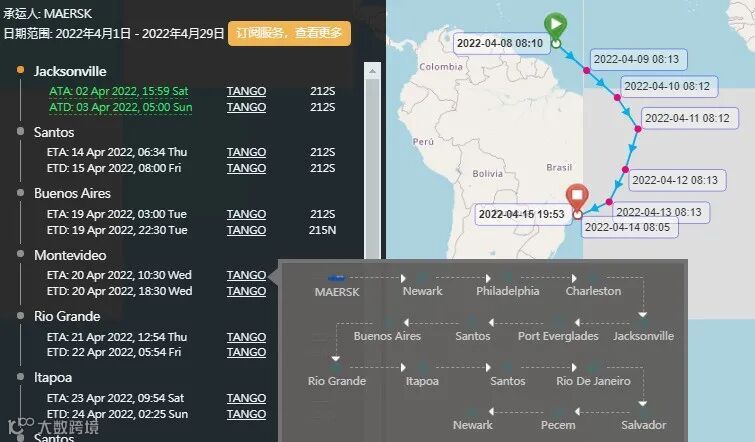Click the 2022-04-12 08:13 map label

click(675, 180)
